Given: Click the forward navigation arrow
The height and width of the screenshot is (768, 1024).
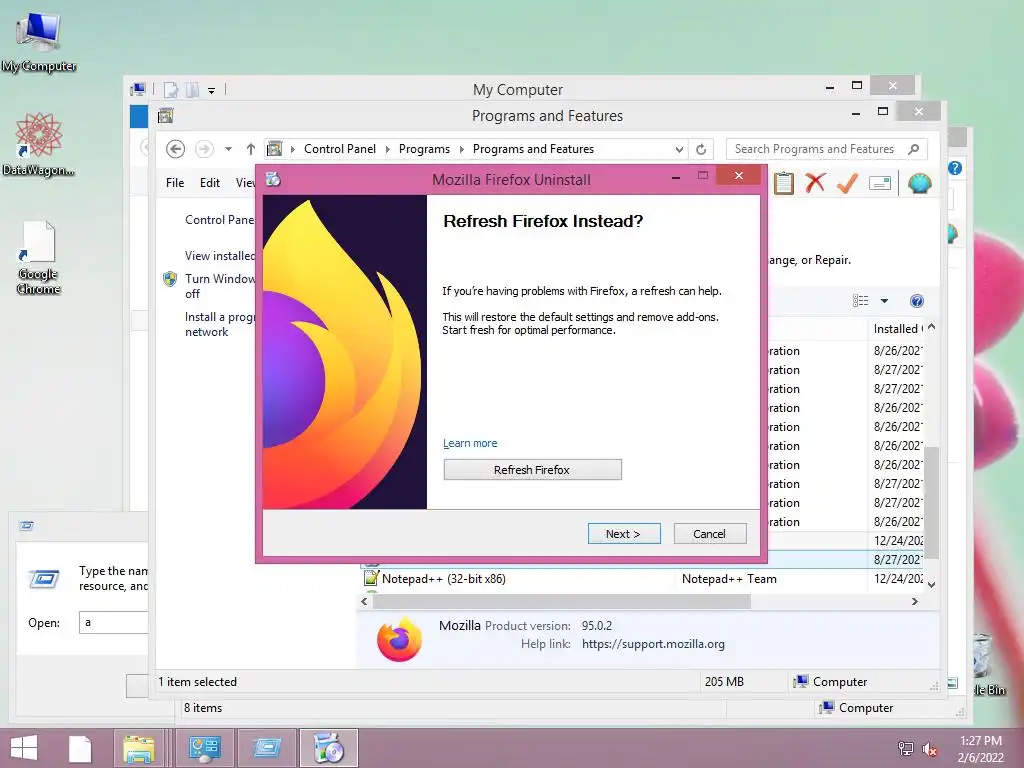Looking at the screenshot, I should (x=204, y=149).
